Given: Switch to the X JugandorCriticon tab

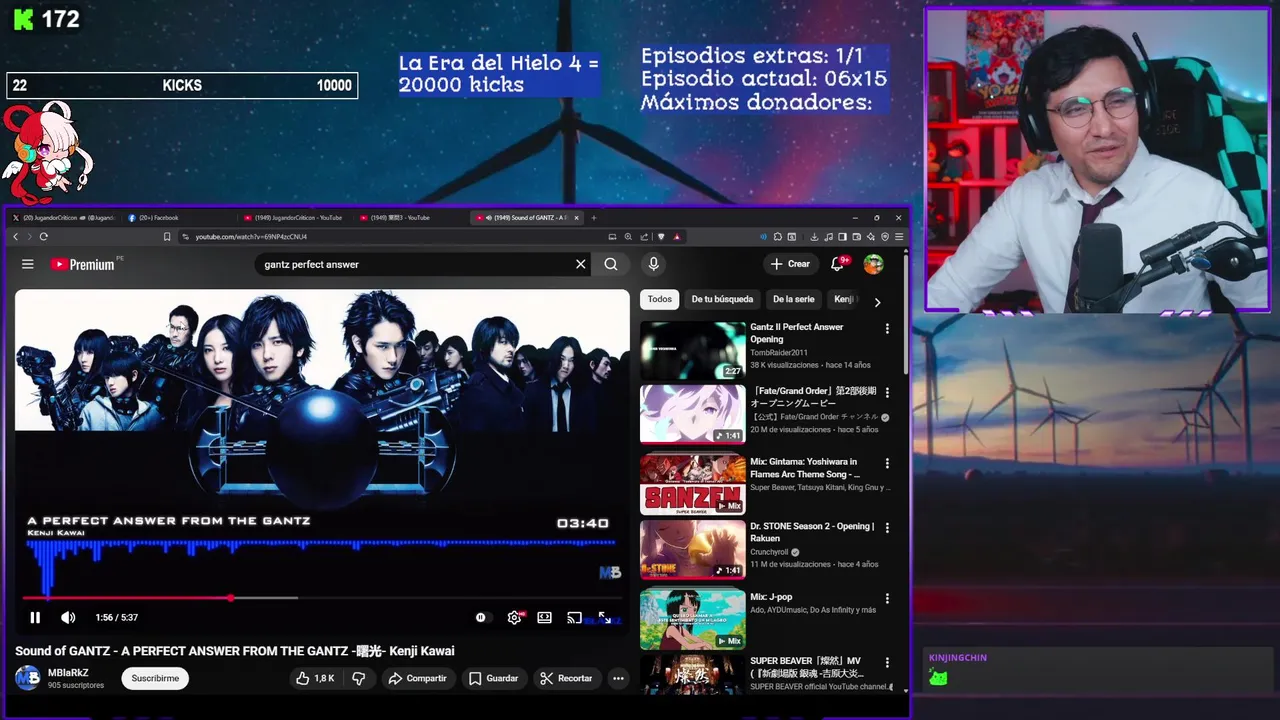Looking at the screenshot, I should pyautogui.click(x=64, y=217).
